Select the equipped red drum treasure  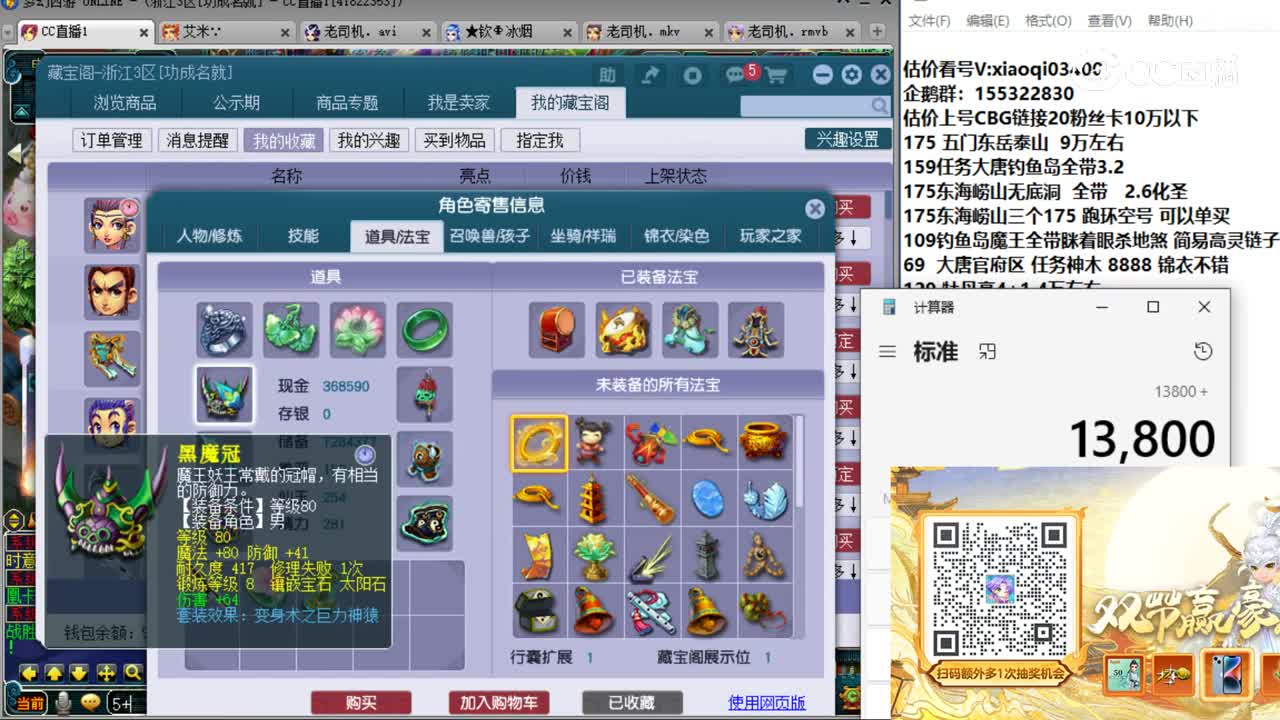click(x=557, y=330)
